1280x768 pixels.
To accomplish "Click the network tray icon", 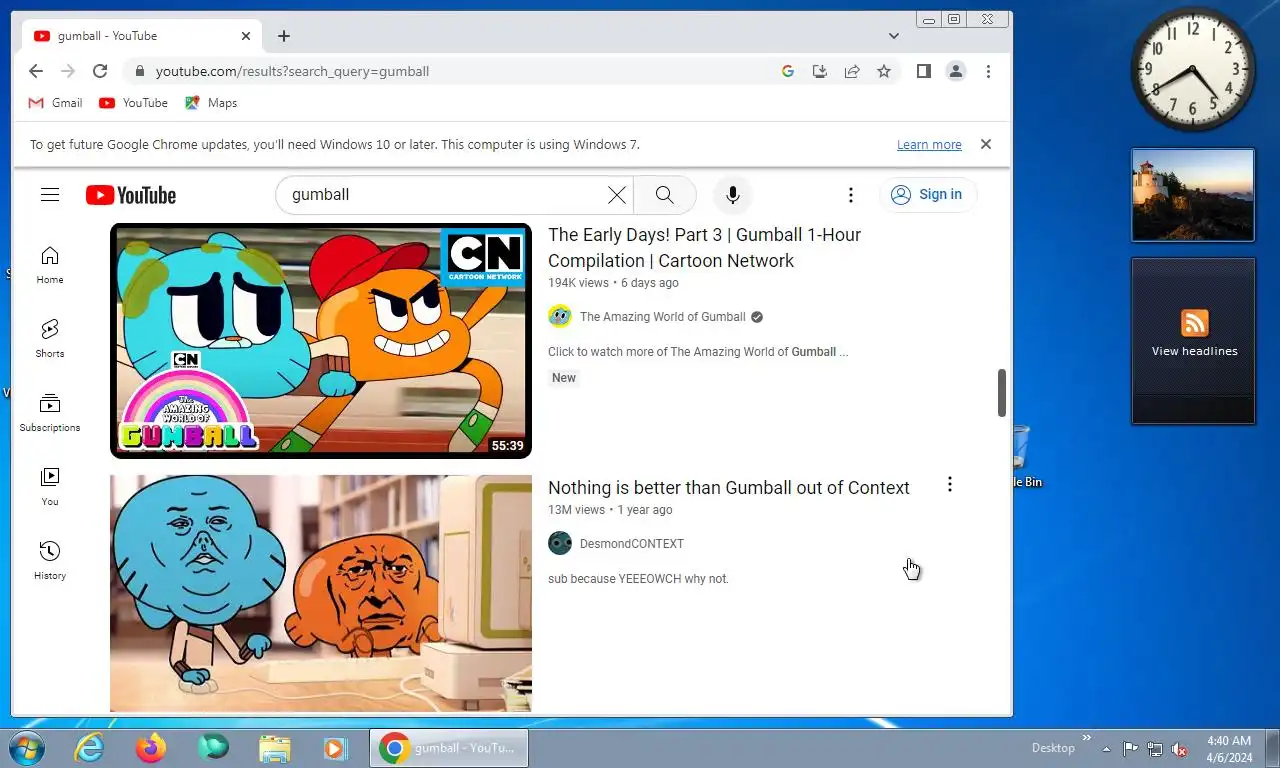I will pyautogui.click(x=1155, y=749).
